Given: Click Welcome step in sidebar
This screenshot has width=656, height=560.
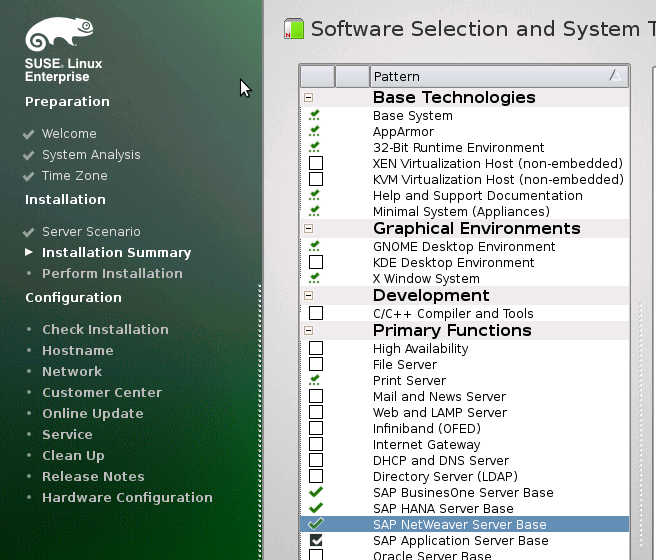Looking at the screenshot, I should coord(69,134).
